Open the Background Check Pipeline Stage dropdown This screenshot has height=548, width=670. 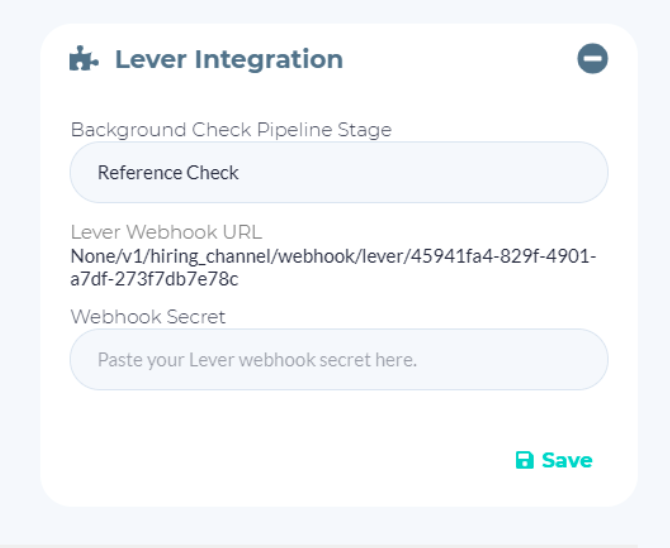(x=339, y=172)
